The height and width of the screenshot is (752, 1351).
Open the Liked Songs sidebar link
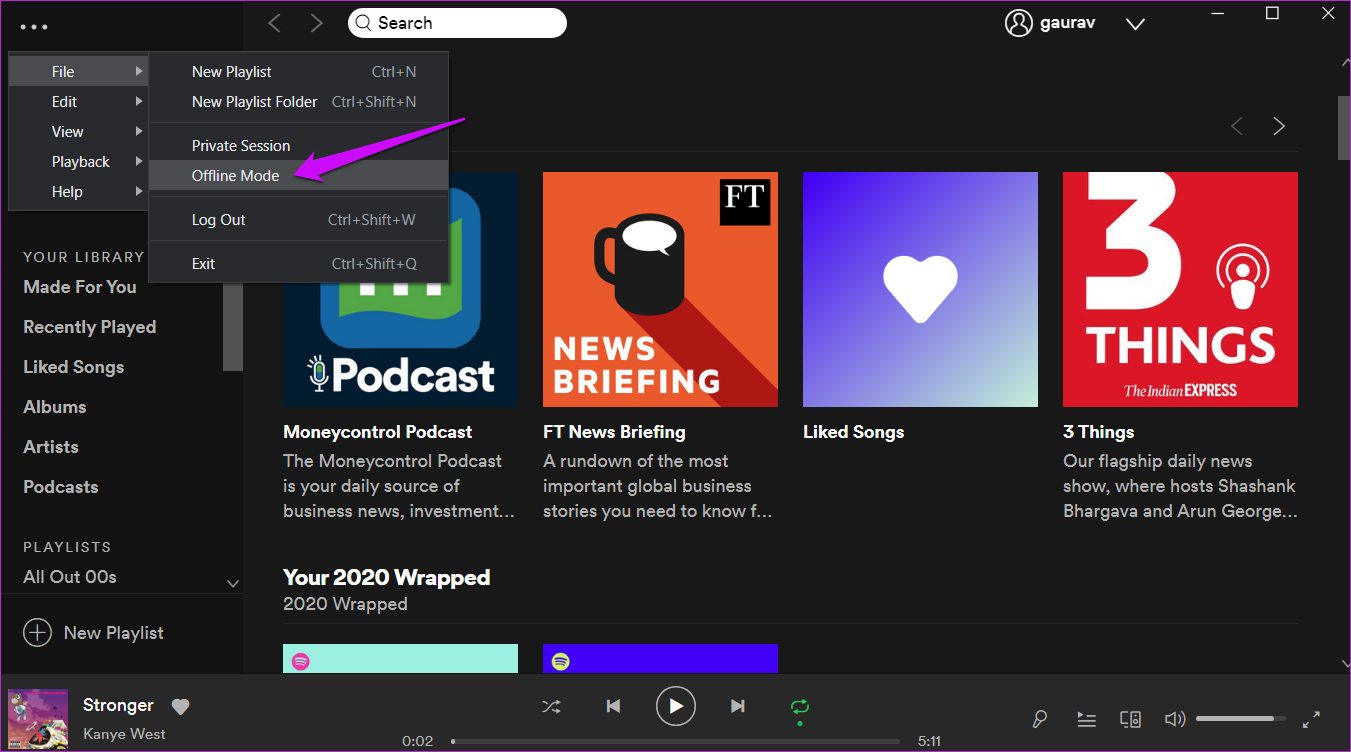(73, 366)
